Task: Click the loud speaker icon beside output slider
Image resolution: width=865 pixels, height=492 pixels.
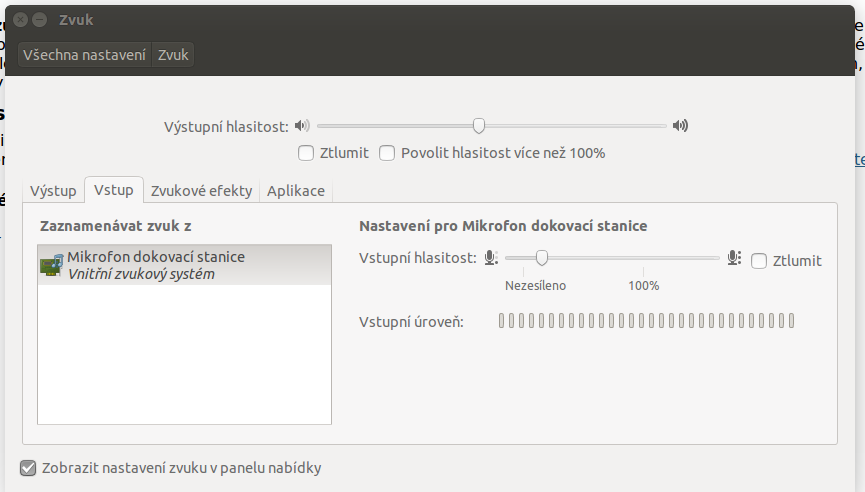Action: point(680,126)
